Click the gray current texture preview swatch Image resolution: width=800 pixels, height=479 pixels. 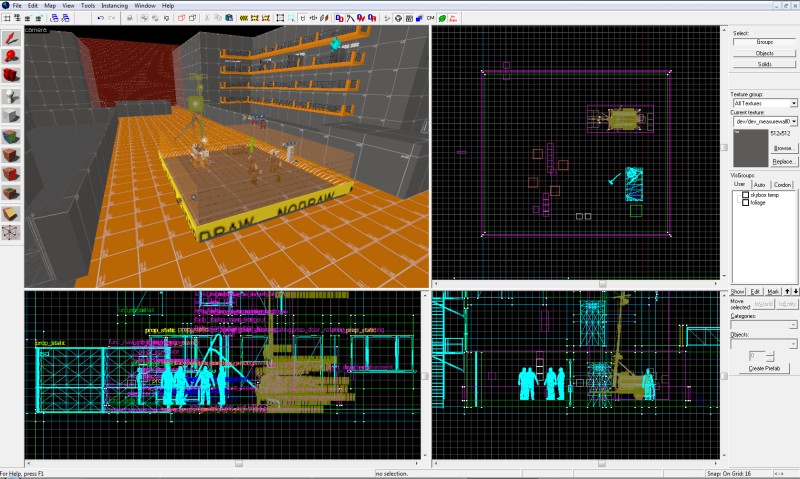(x=751, y=148)
